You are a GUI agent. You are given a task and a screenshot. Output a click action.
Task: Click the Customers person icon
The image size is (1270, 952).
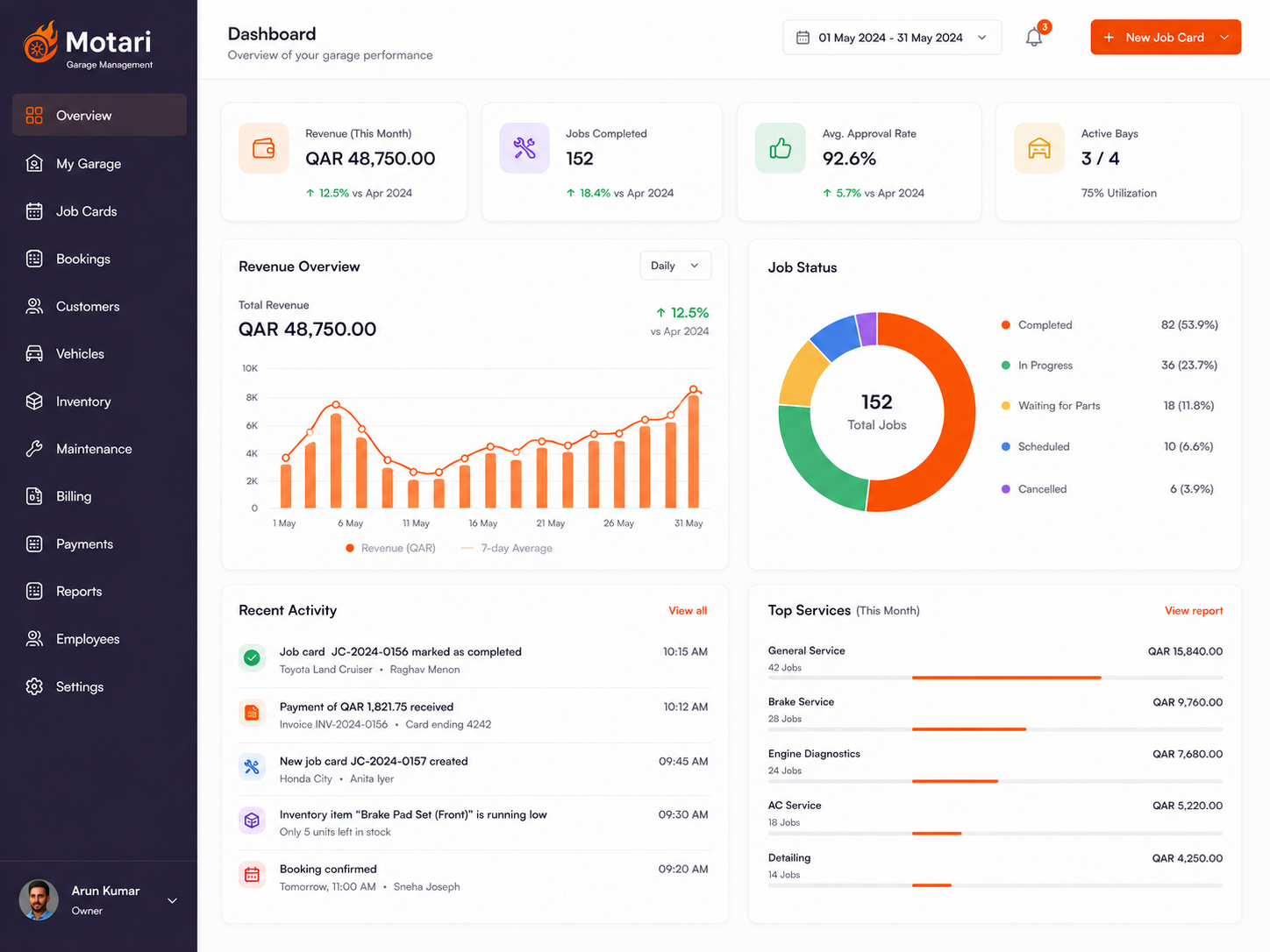(34, 306)
